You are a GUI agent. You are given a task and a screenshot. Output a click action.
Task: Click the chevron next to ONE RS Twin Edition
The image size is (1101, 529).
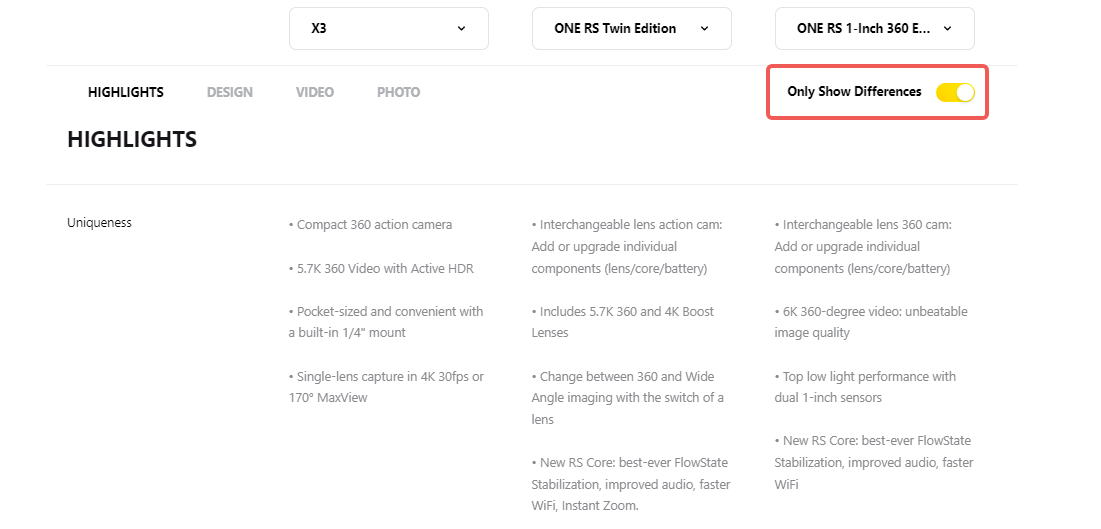[x=704, y=29]
